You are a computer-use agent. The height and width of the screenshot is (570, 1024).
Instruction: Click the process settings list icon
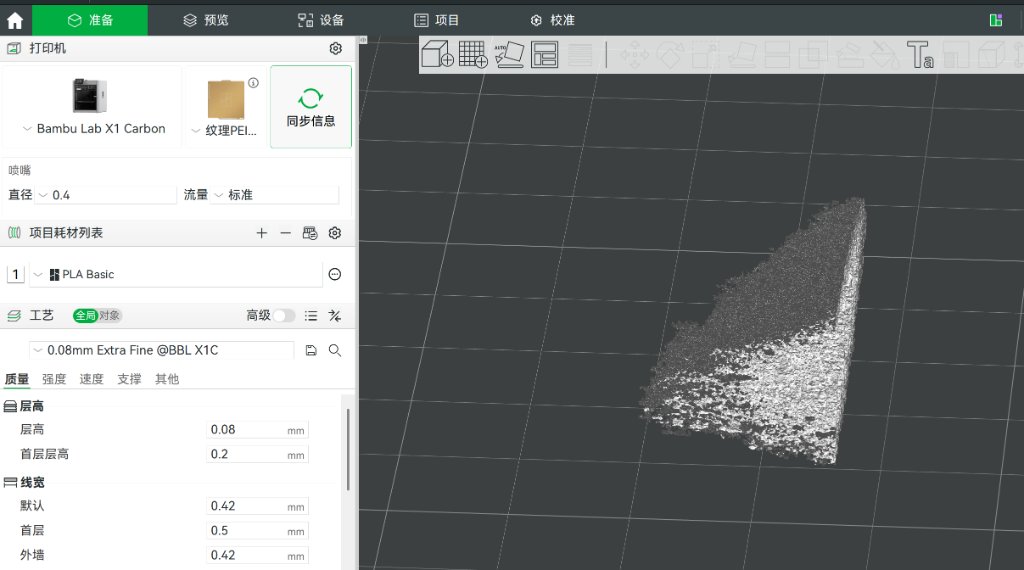(311, 316)
